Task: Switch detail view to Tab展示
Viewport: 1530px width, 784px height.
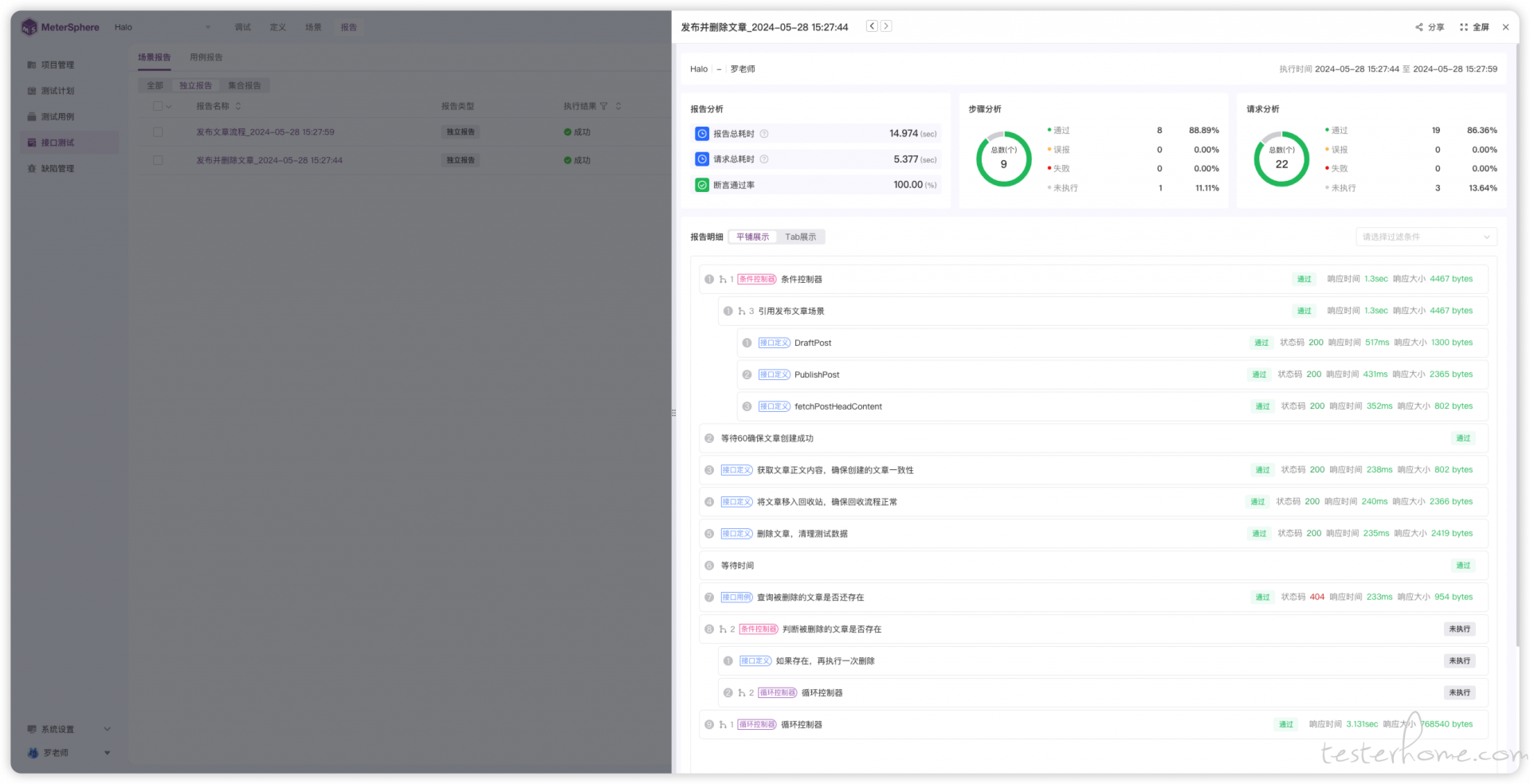Action: tap(801, 237)
